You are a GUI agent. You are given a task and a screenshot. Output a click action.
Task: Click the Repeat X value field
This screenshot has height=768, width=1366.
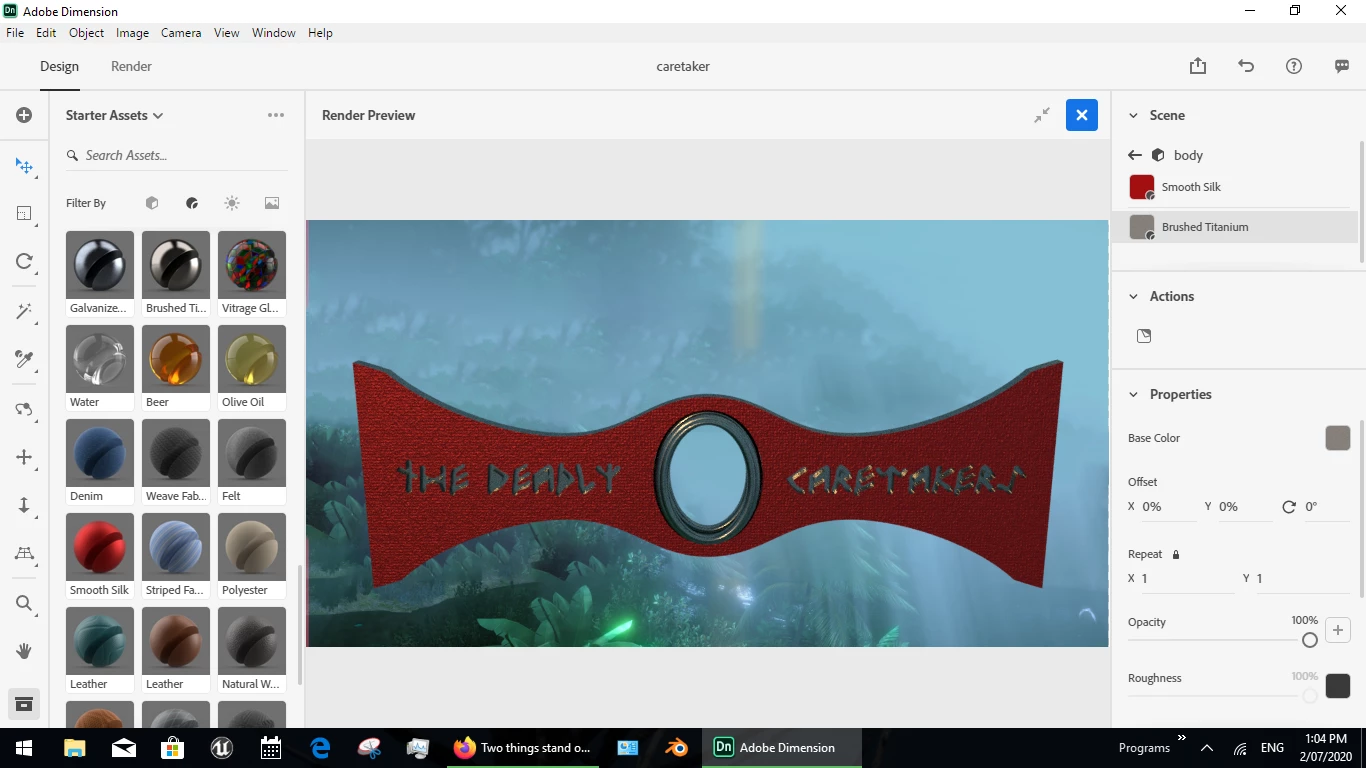(x=1187, y=579)
